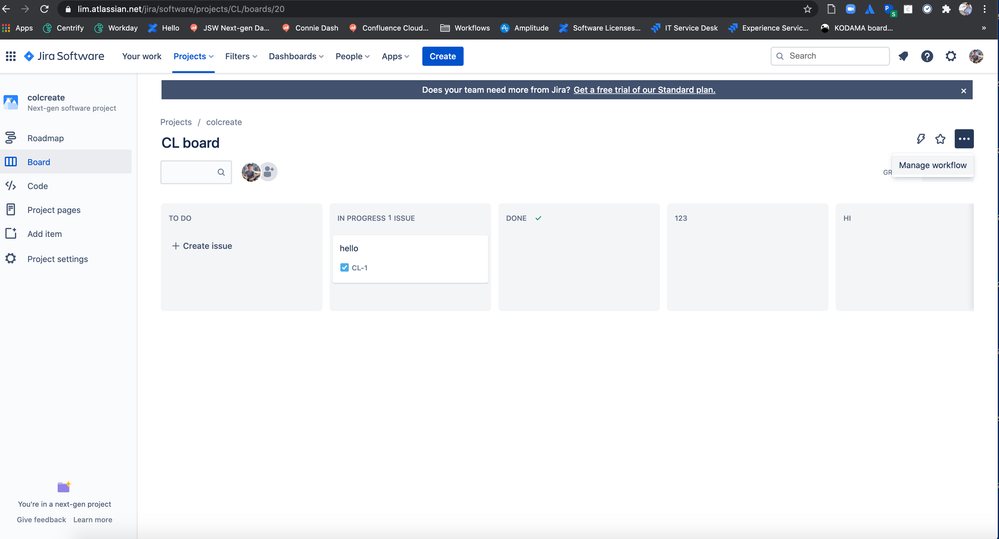Close the free trial banner
The image size is (999, 539).
(x=963, y=90)
